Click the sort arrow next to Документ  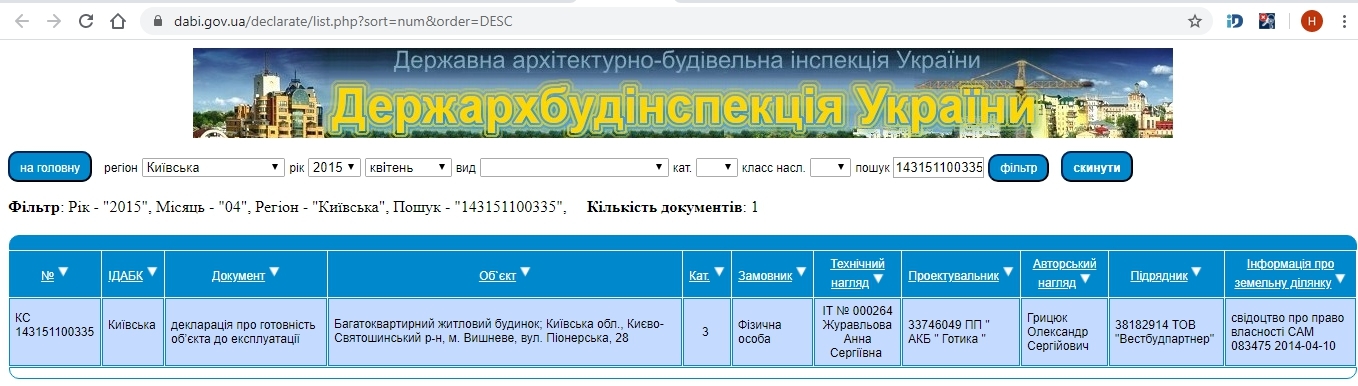275,271
